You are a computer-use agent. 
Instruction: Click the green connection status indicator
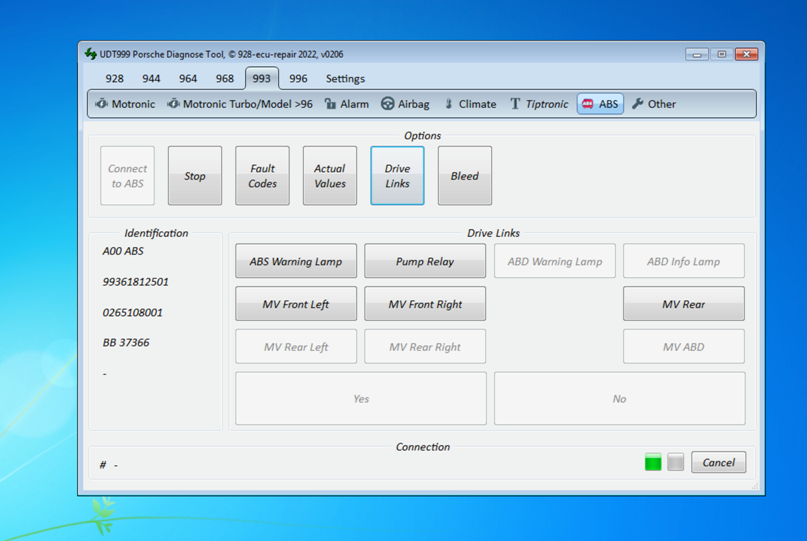pos(653,462)
